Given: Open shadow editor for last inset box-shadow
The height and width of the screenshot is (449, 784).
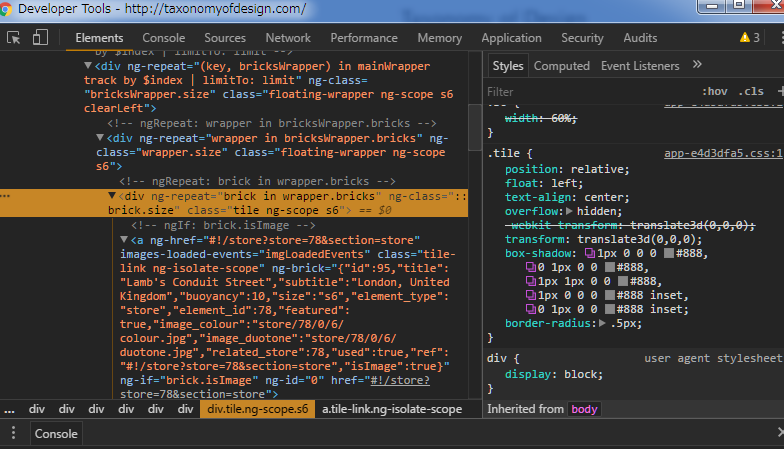Looking at the screenshot, I should point(531,310).
